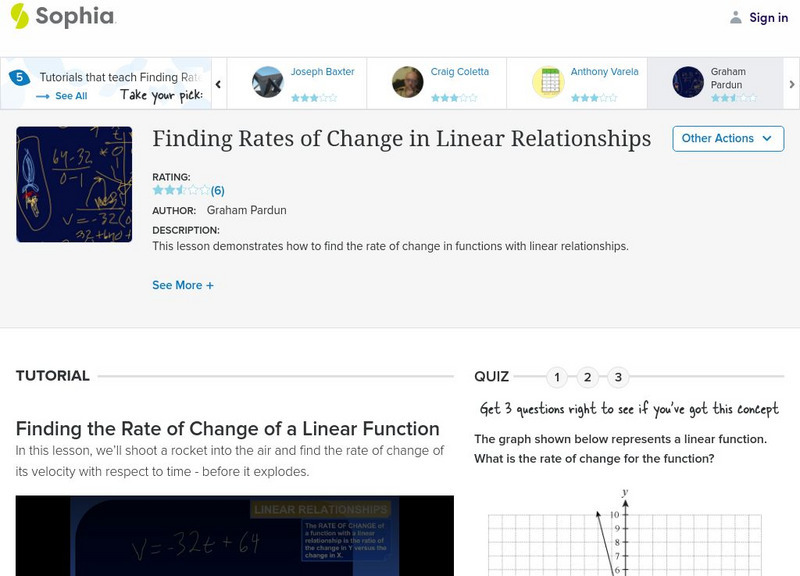Go to quiz question 3
This screenshot has width=800, height=576.
pos(618,377)
